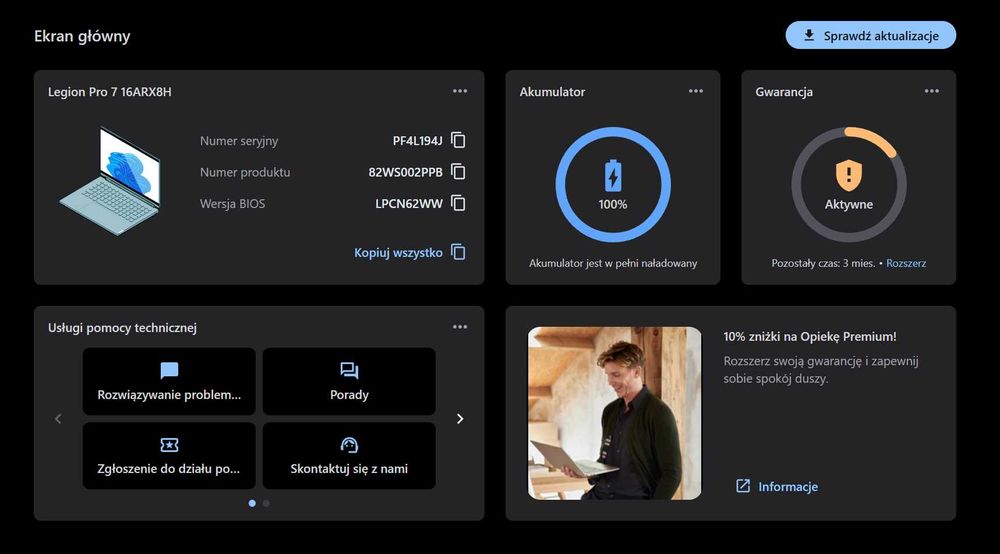Go to previous support services page
The image size is (1000, 554).
pyautogui.click(x=58, y=419)
